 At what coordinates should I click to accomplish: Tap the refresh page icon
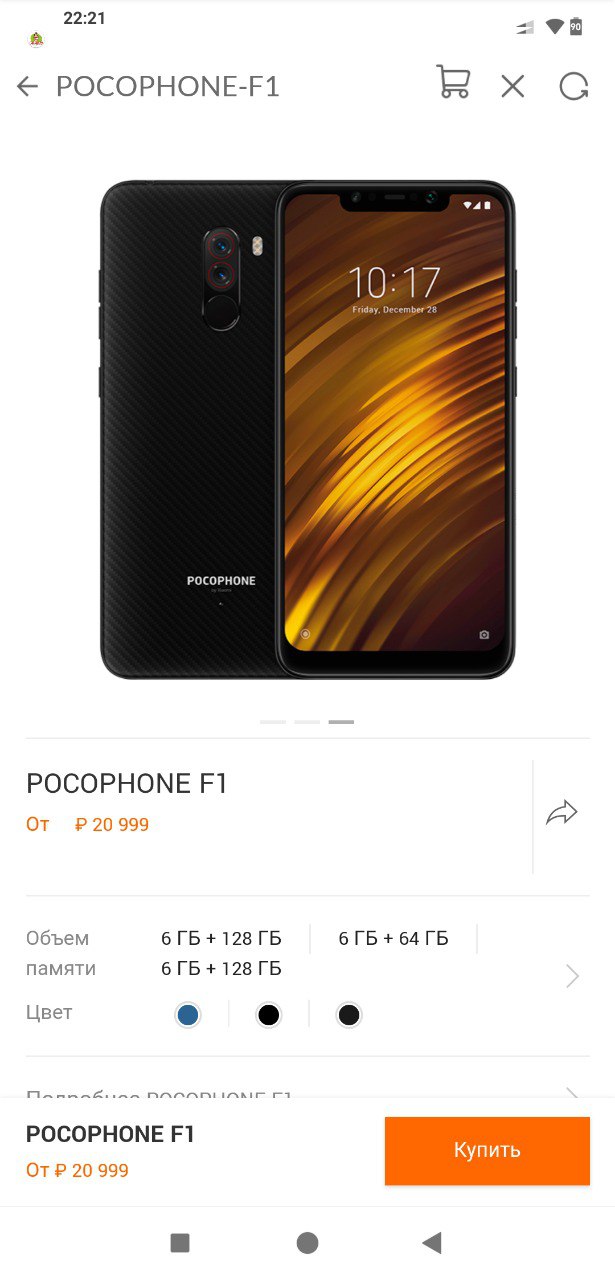pyautogui.click(x=573, y=87)
